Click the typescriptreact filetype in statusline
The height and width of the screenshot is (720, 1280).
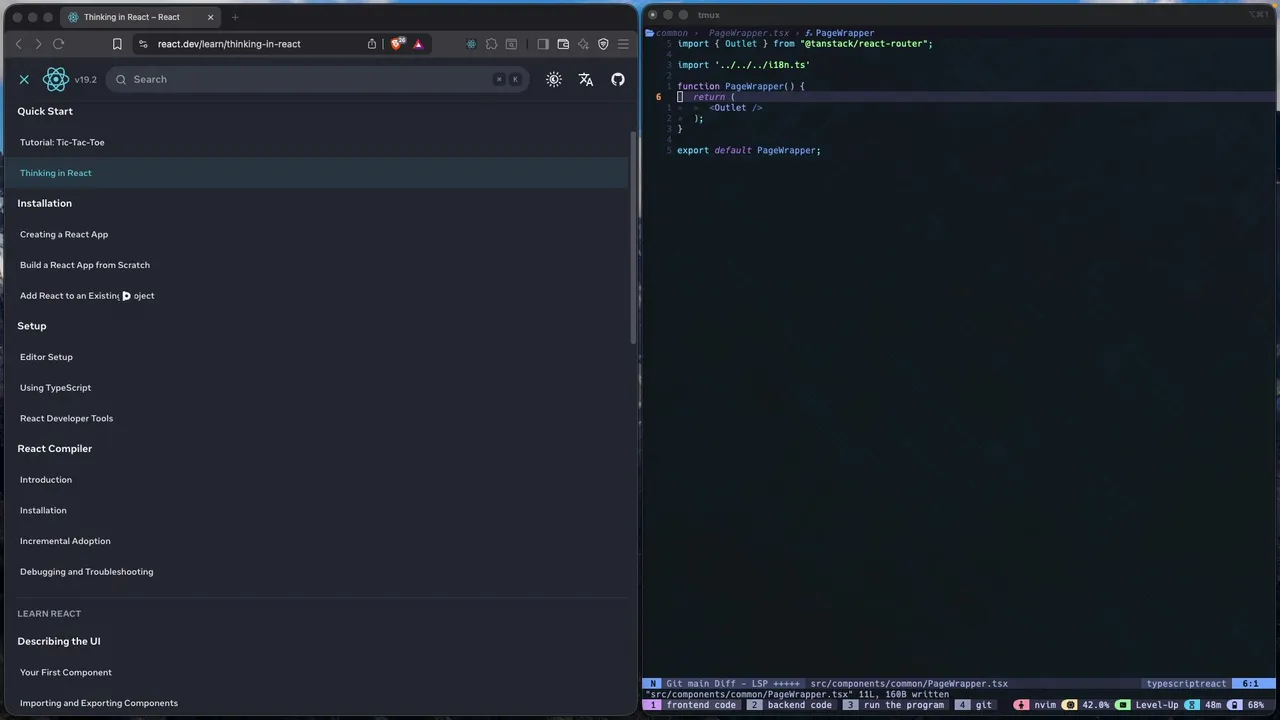1186,684
